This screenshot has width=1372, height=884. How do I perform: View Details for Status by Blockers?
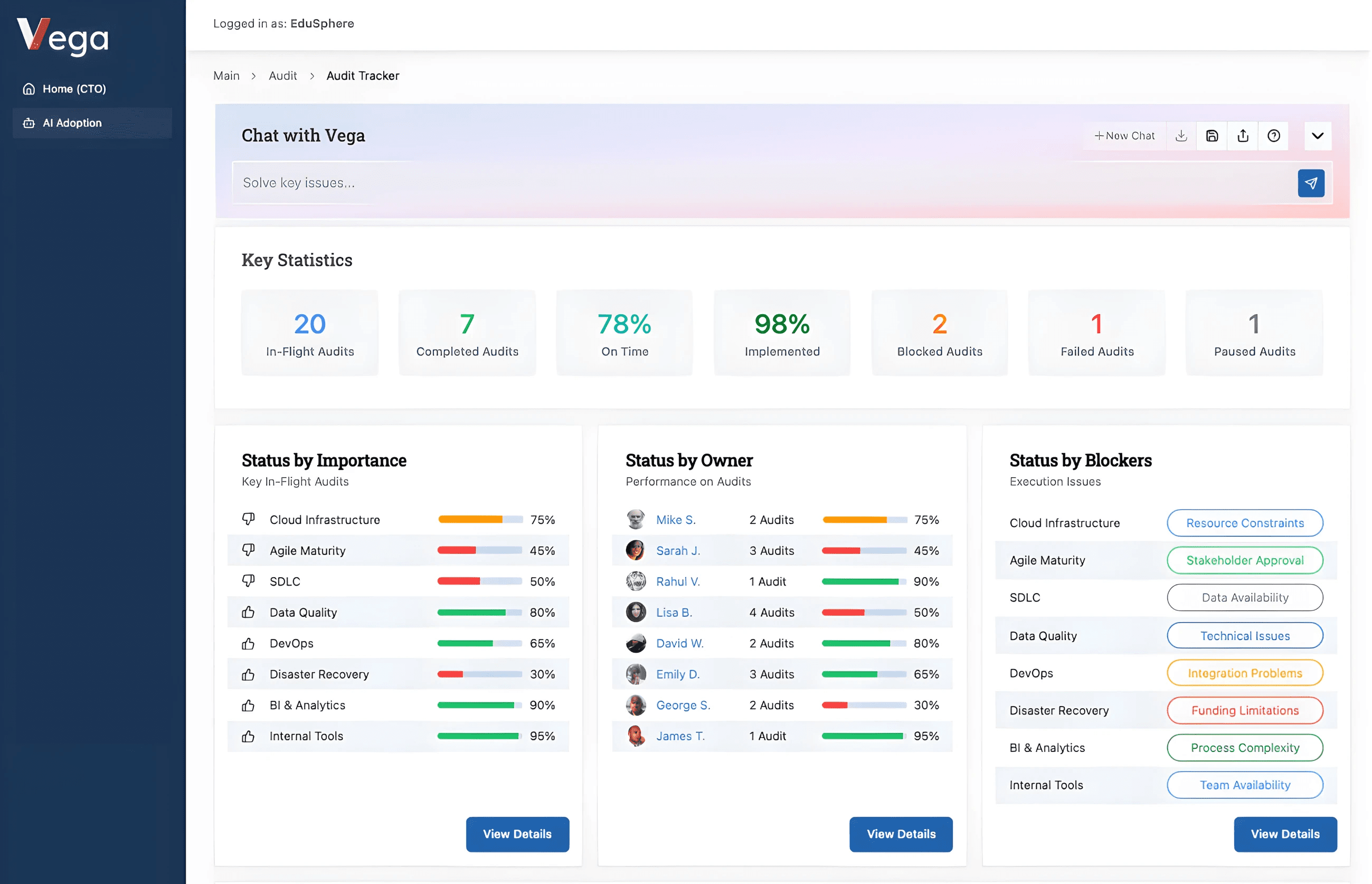(x=1285, y=834)
